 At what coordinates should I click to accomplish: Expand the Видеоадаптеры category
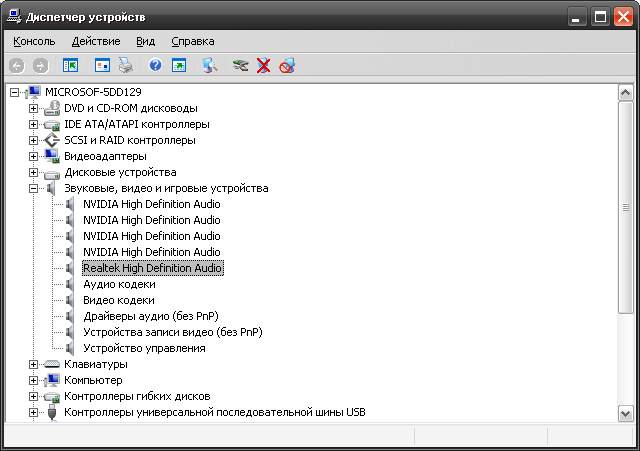pyautogui.click(x=33, y=156)
